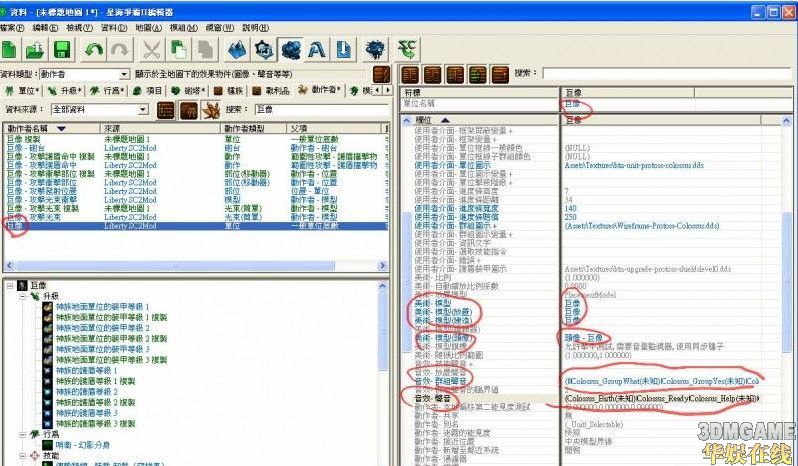Image resolution: width=798 pixels, height=466 pixels.
Task: Click value 頭像 - 巨像 in fields table
Action: [x=583, y=338]
